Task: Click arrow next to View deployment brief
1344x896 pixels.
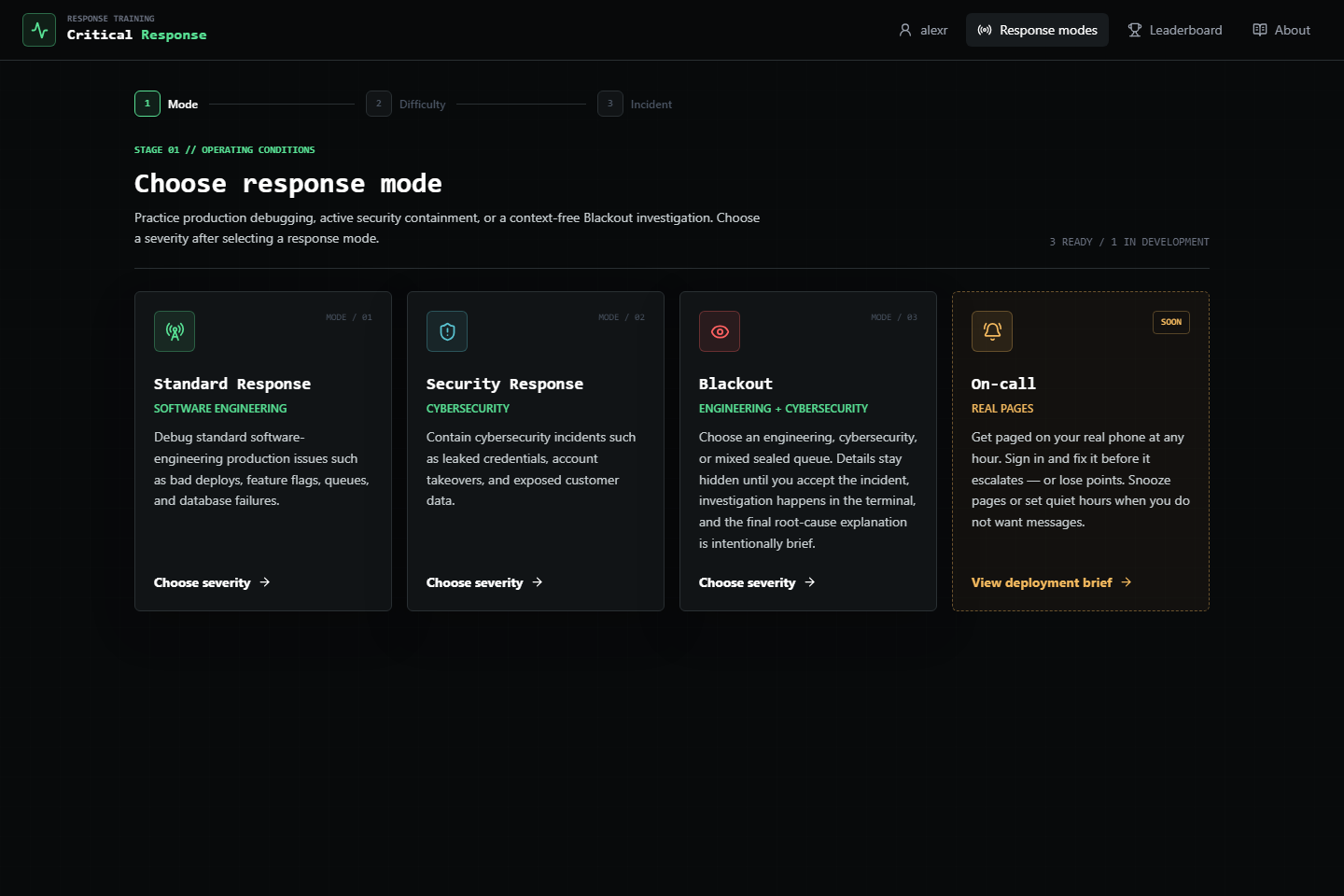Action: [1127, 582]
